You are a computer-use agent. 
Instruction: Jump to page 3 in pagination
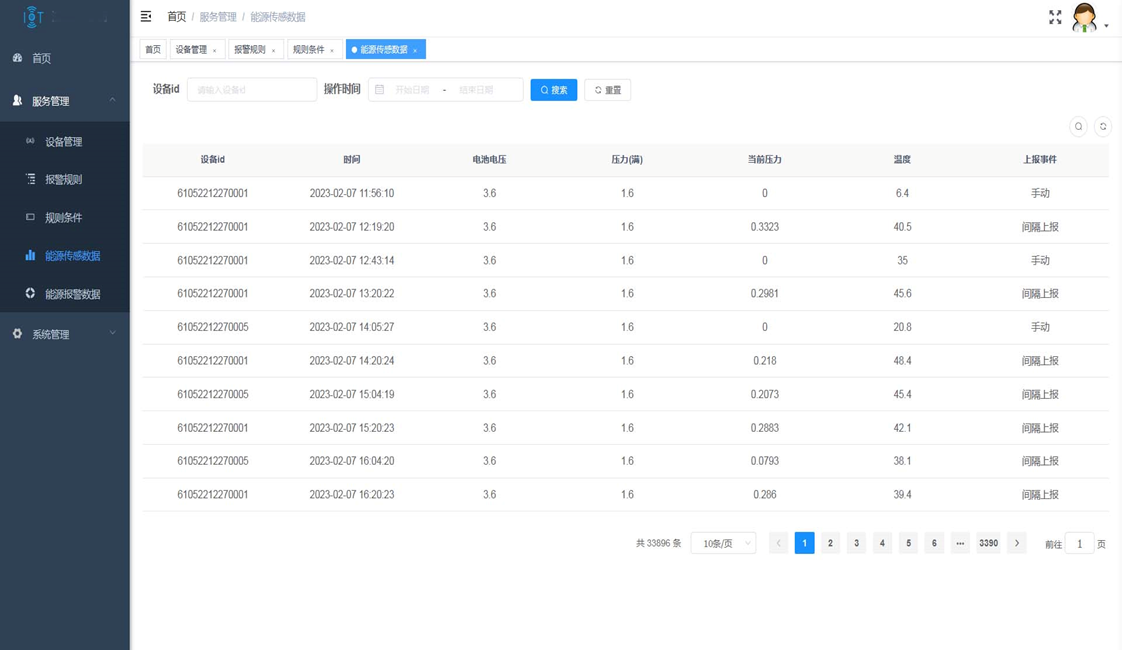tap(856, 543)
